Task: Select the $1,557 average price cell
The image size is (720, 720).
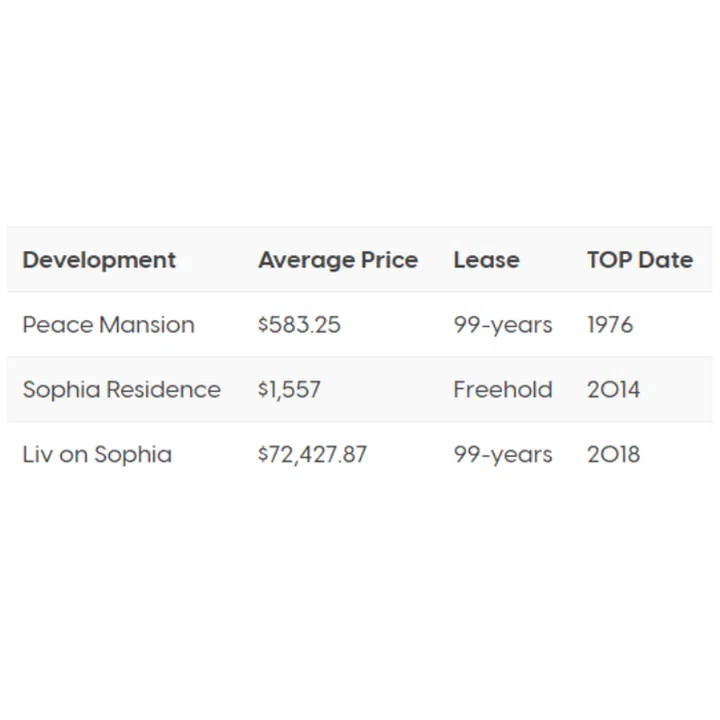Action: pyautogui.click(x=289, y=390)
